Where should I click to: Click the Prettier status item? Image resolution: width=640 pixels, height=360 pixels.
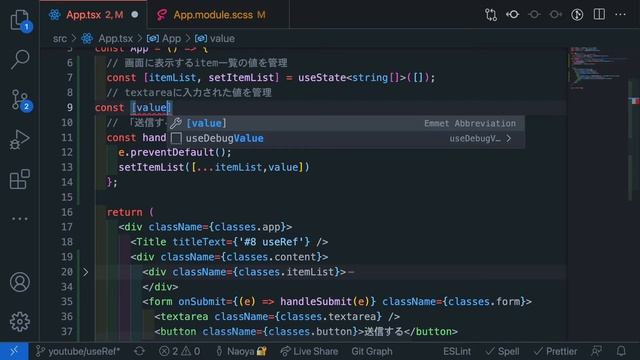click(x=556, y=351)
